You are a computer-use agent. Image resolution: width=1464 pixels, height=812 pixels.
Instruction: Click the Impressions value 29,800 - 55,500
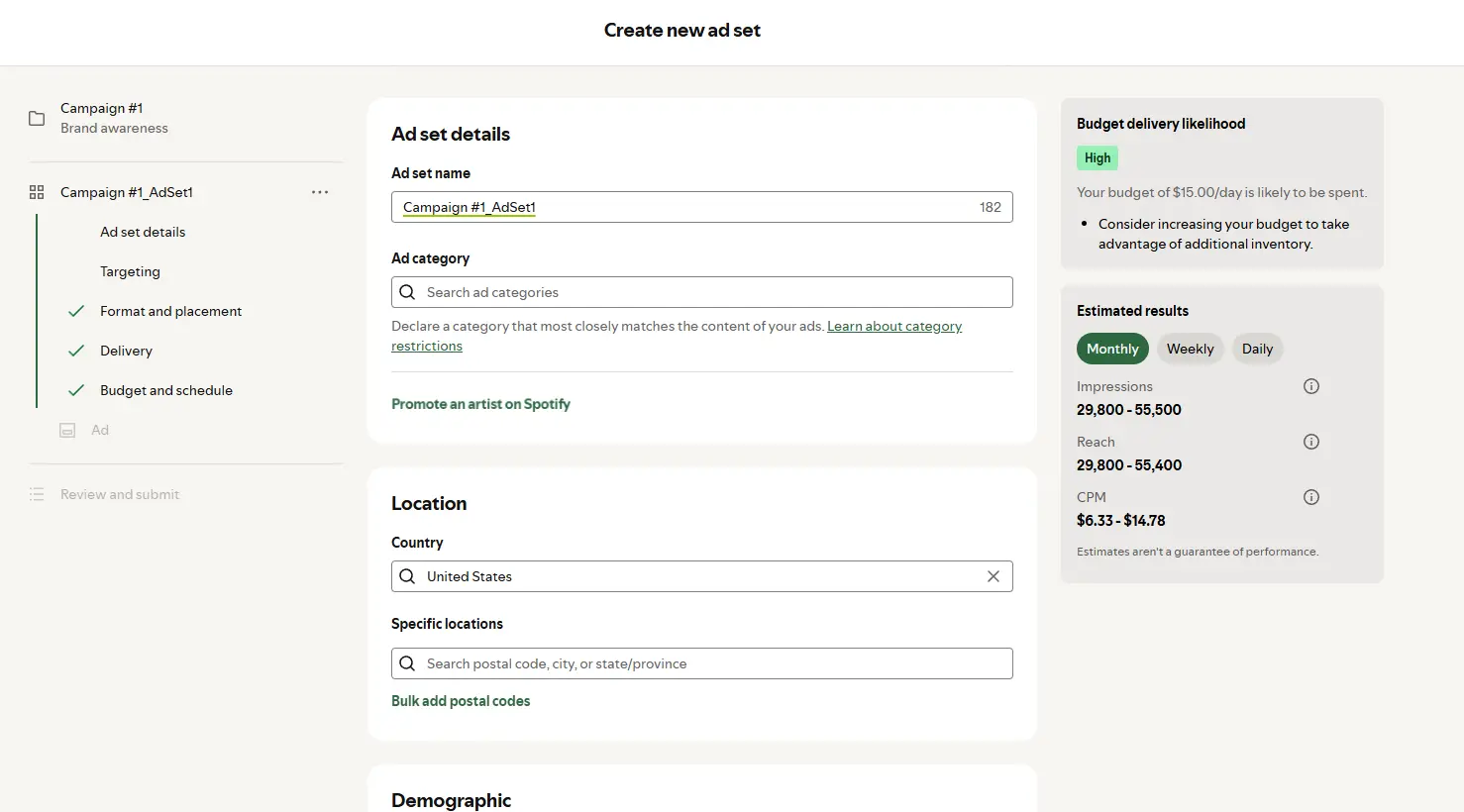[x=1129, y=410]
